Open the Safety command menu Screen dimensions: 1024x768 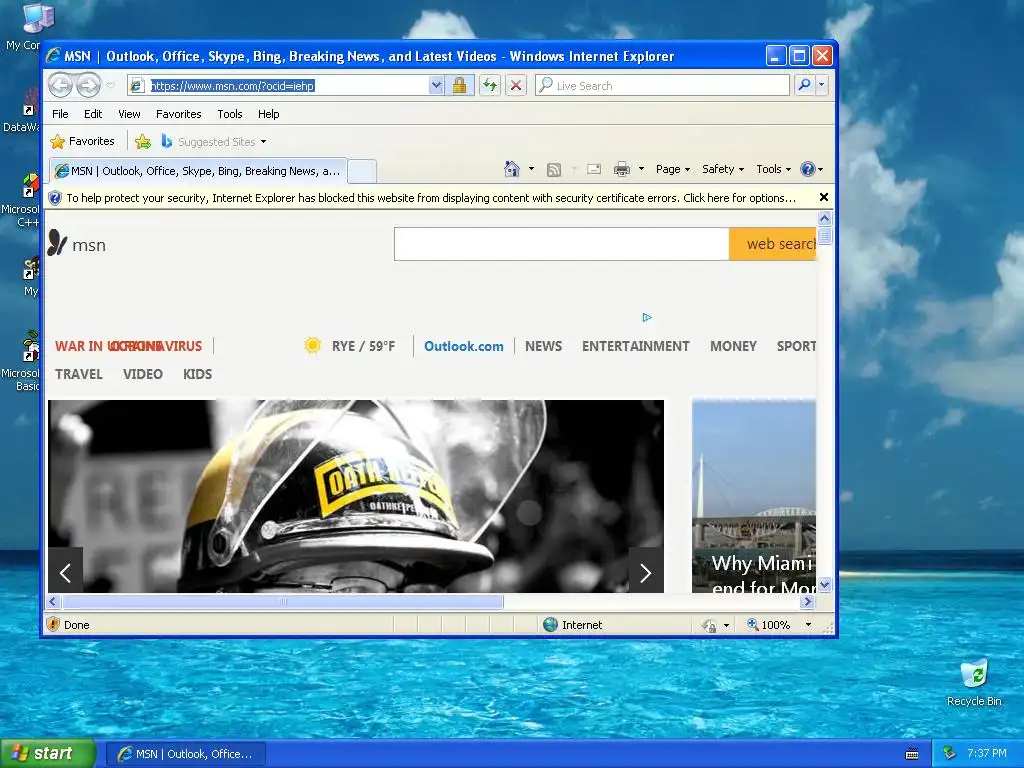[722, 169]
